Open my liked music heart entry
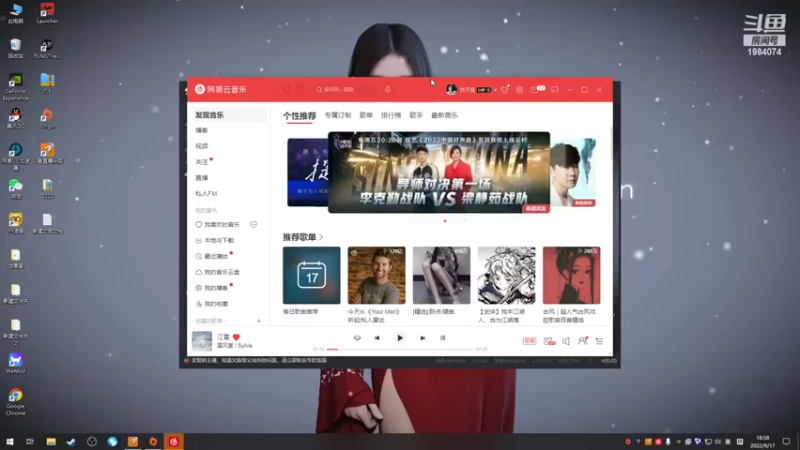800x450 pixels. point(217,224)
